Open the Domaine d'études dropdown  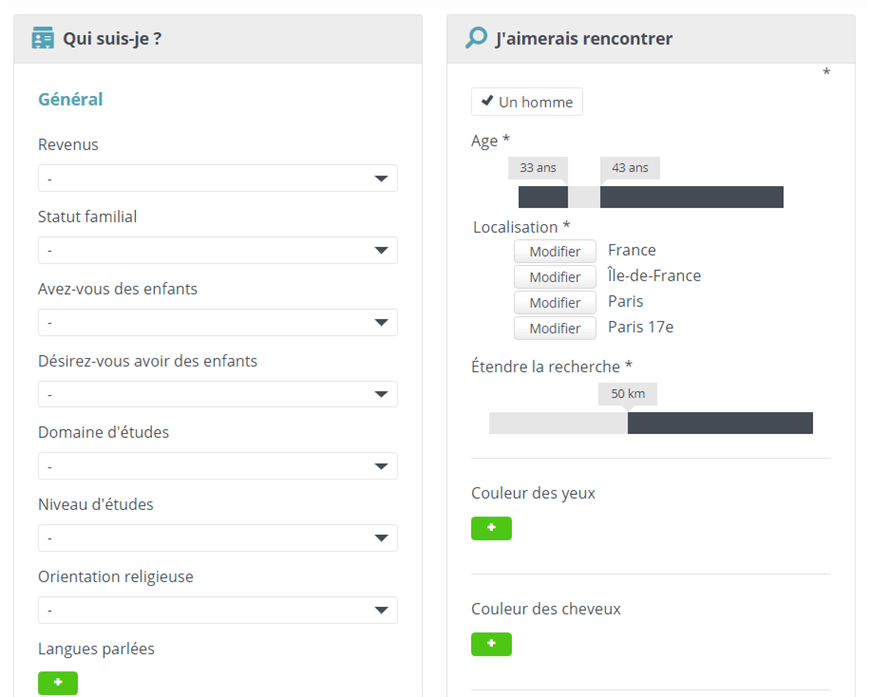click(218, 466)
